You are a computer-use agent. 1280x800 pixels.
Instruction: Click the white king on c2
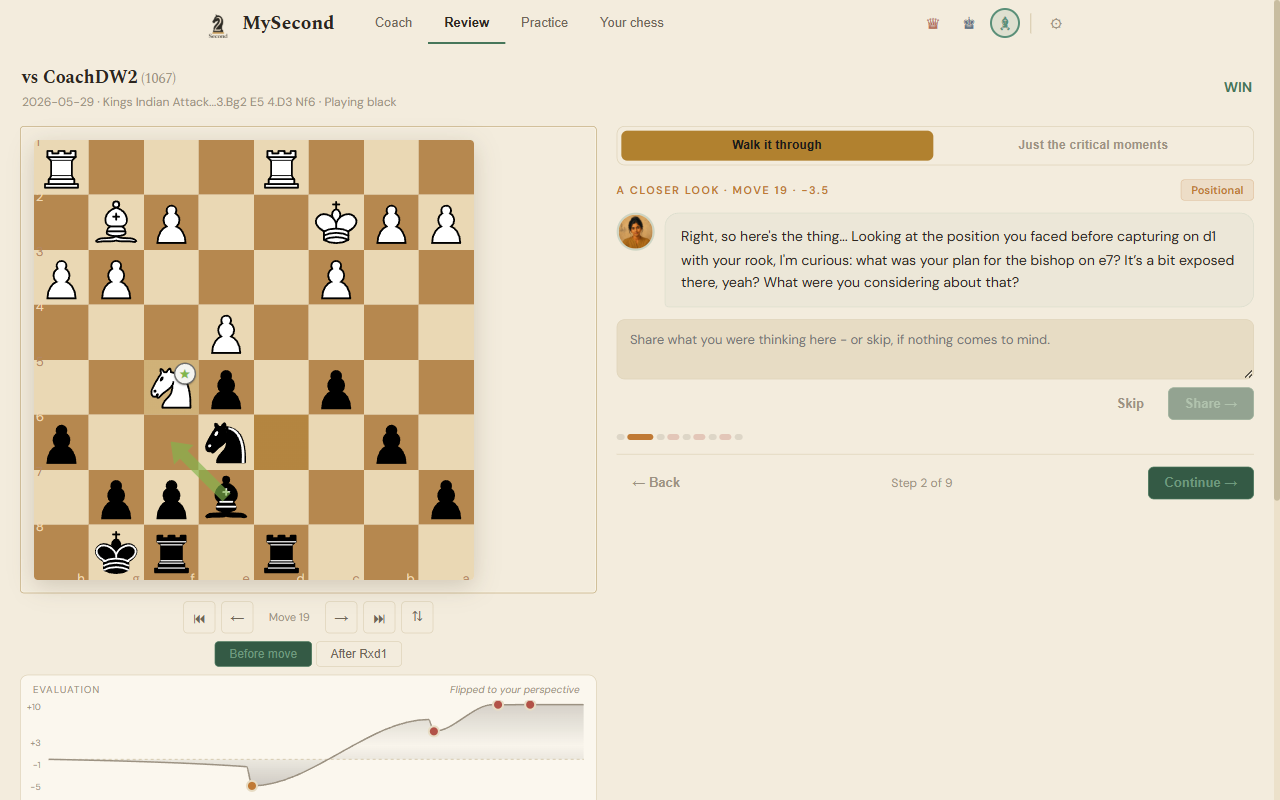[336, 222]
